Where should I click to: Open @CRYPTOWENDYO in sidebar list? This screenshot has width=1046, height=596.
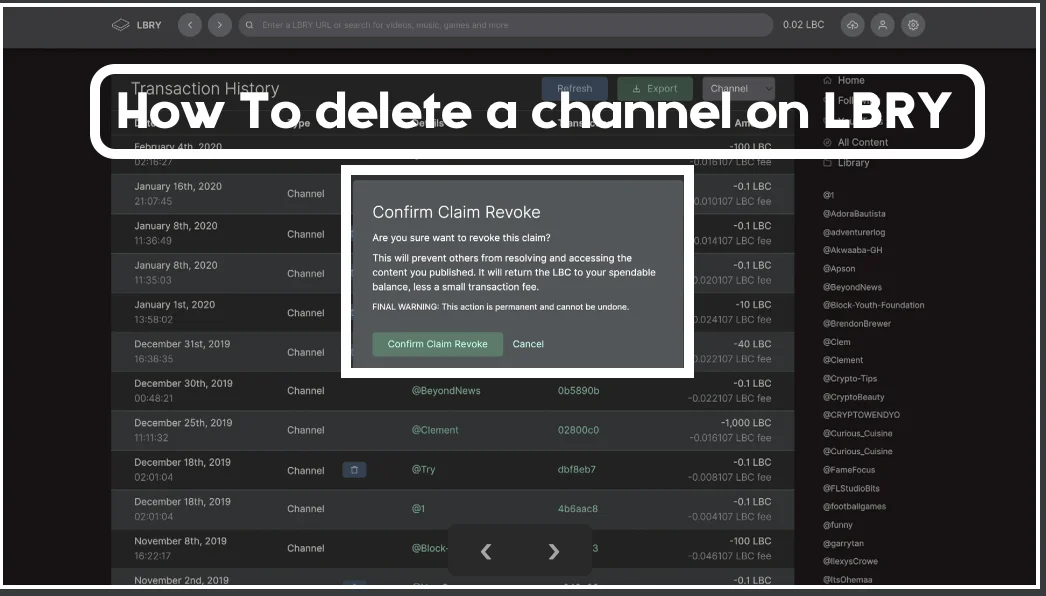click(x=861, y=414)
